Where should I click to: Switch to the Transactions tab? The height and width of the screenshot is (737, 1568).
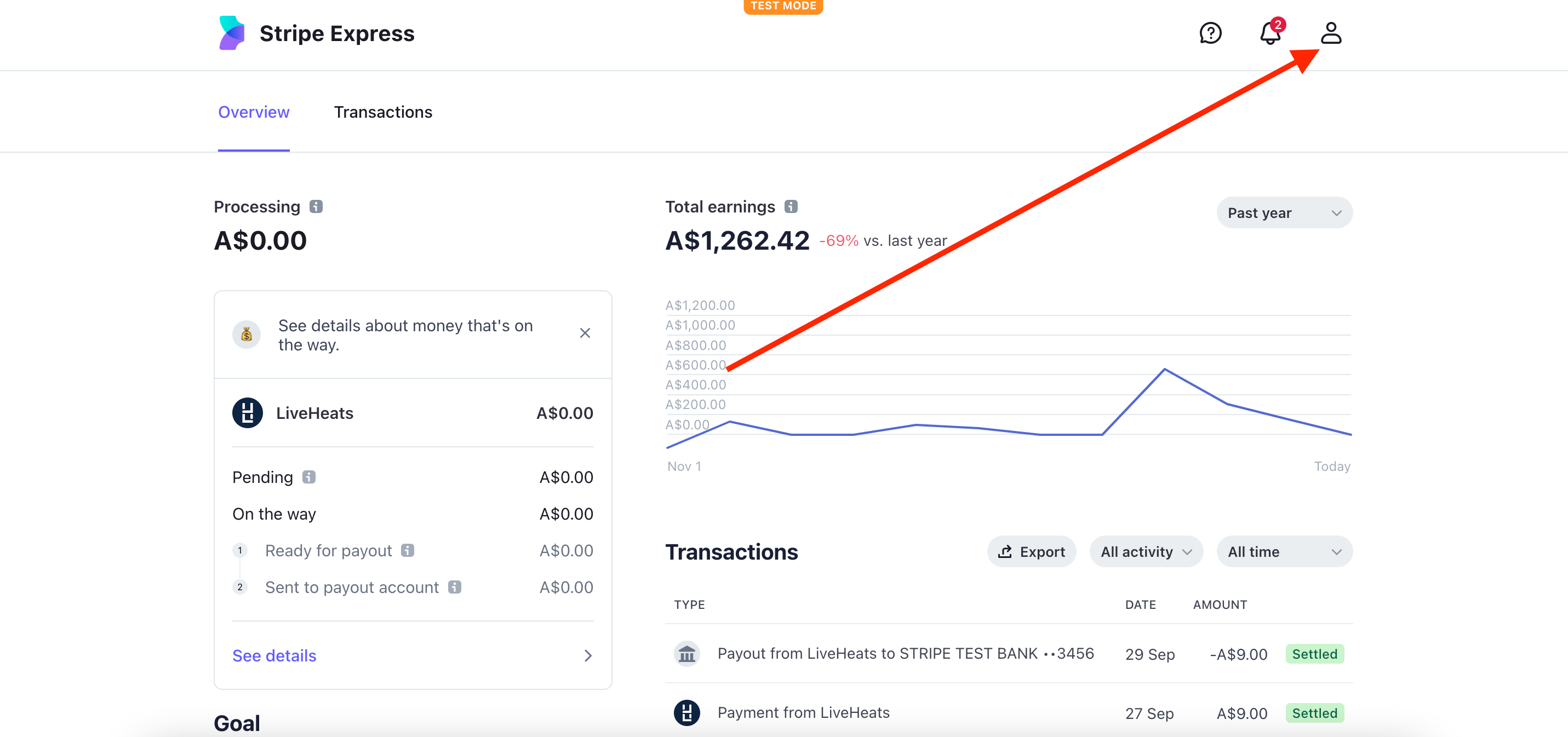click(x=383, y=112)
